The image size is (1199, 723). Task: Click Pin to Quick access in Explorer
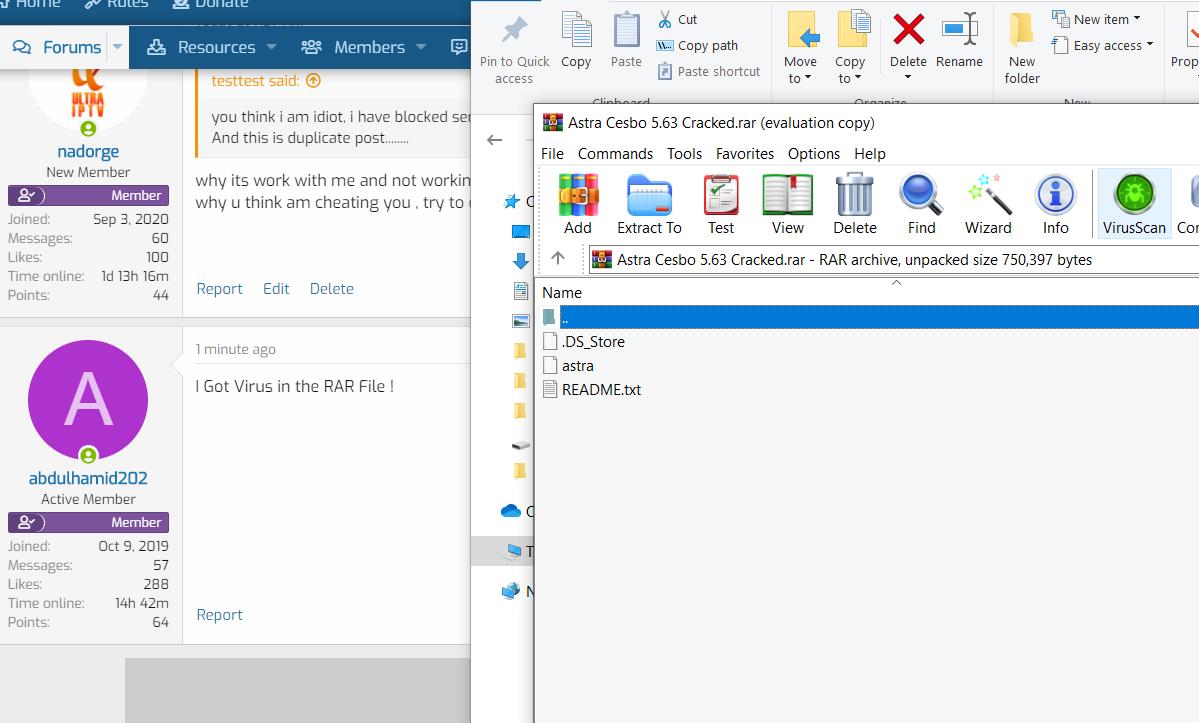point(514,49)
